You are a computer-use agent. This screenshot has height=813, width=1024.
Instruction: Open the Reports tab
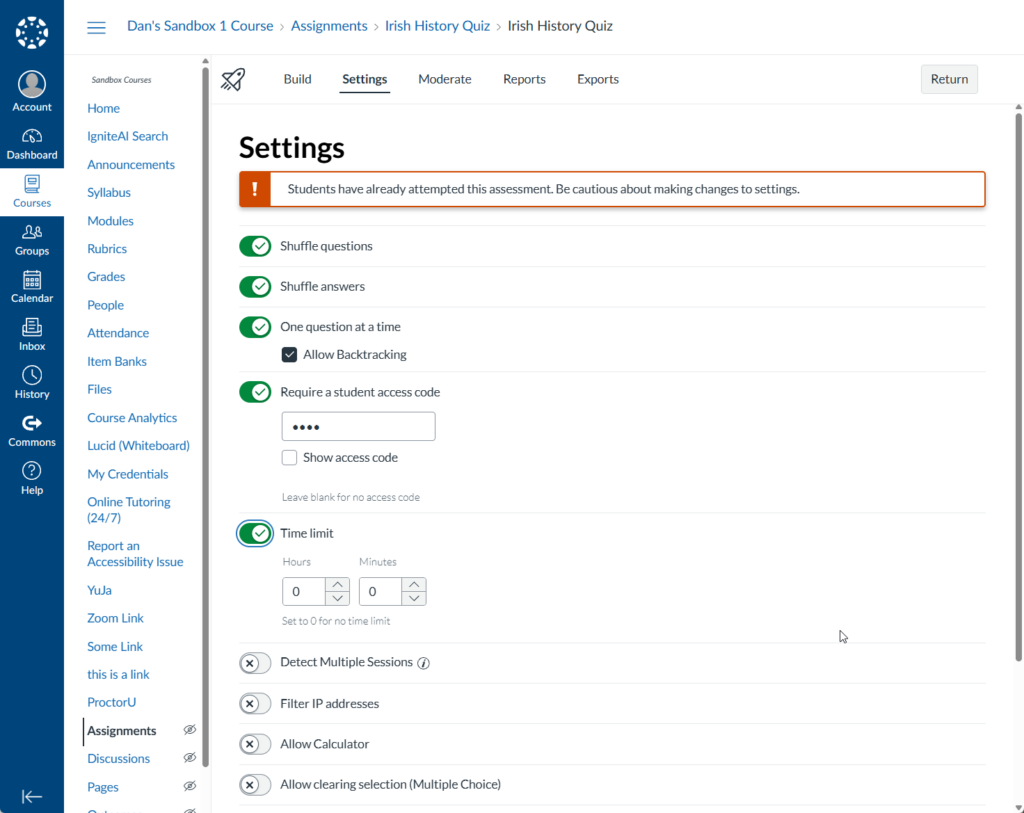coord(524,79)
